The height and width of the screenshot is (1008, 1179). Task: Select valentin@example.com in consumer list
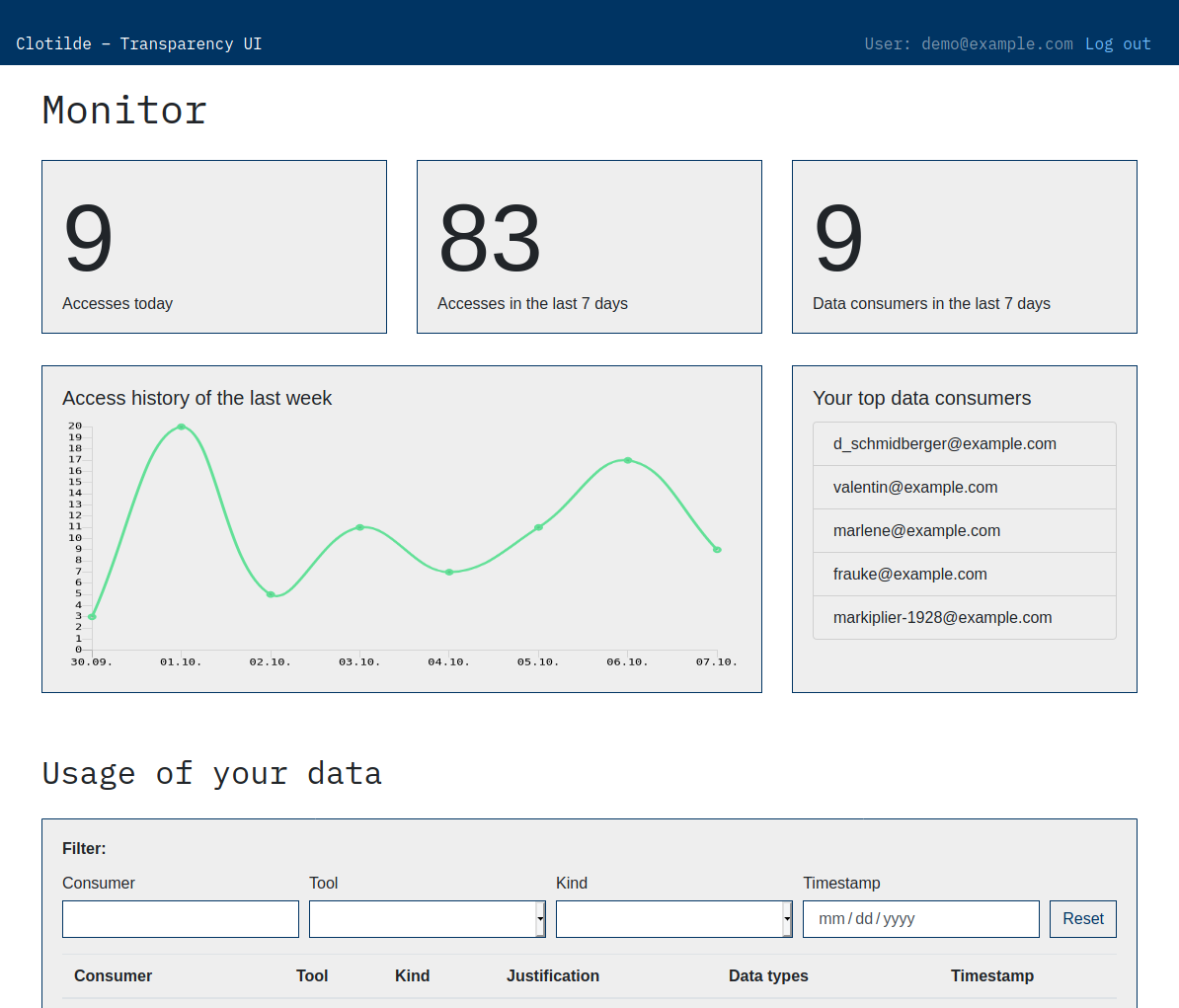click(915, 488)
